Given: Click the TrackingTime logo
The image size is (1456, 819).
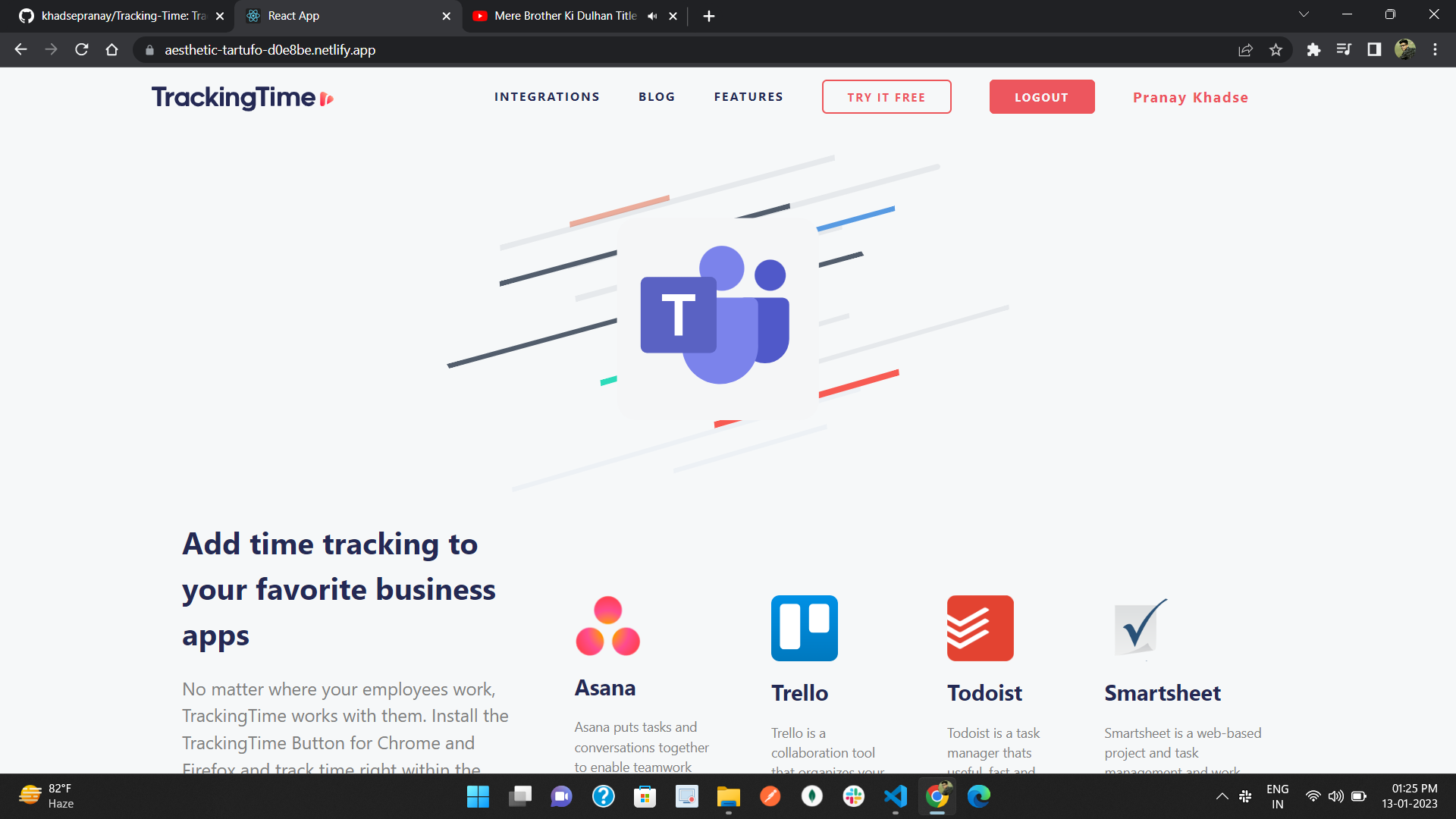Looking at the screenshot, I should click(242, 97).
